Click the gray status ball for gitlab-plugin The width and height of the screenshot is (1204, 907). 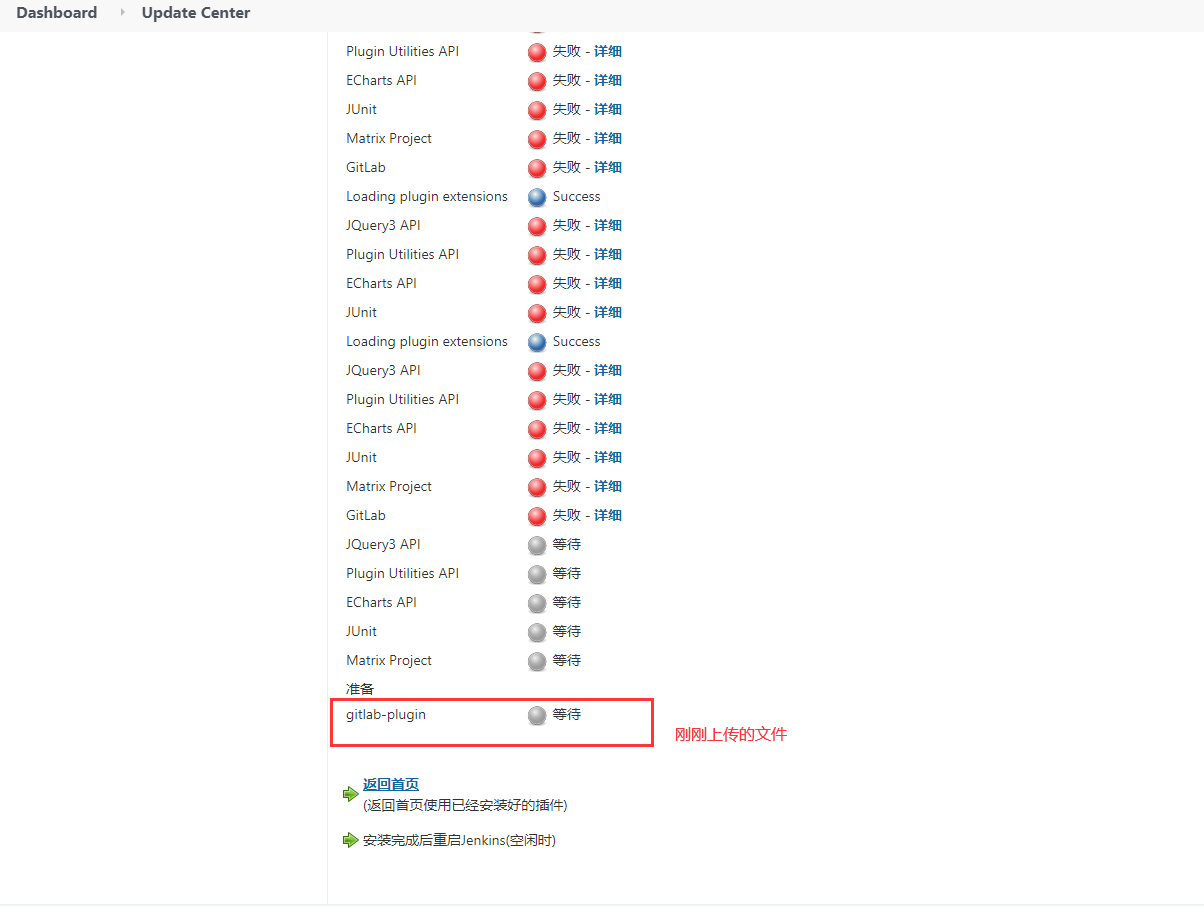coord(537,715)
